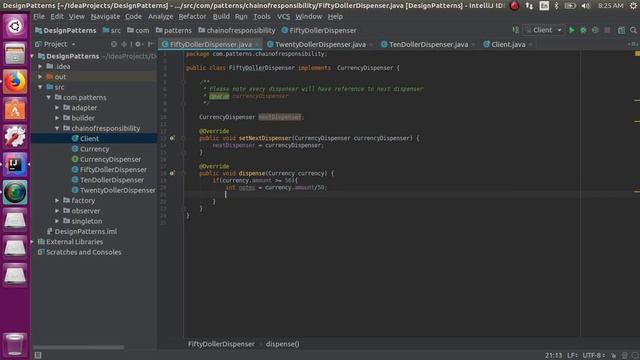Hide the Project panel with hide icon
Image resolution: width=640 pixels, height=360 pixels.
click(x=151, y=44)
